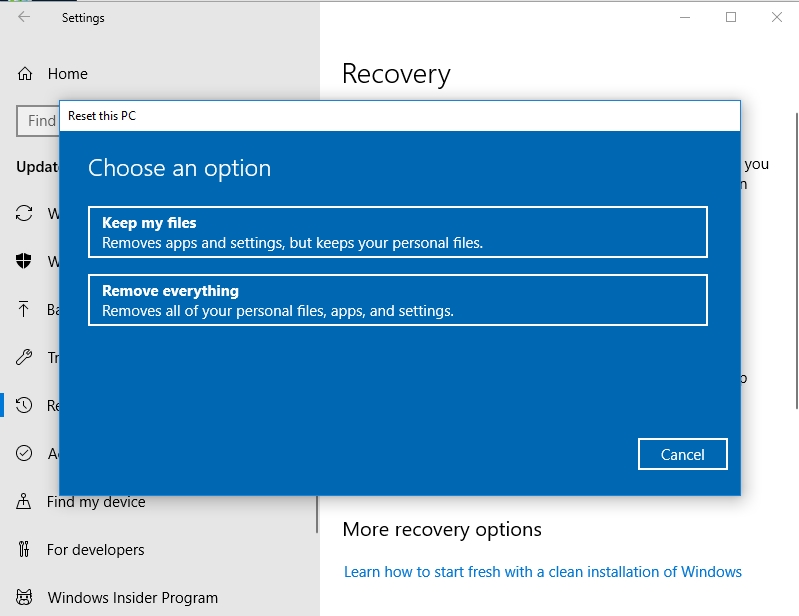The image size is (799, 616).
Task: Choose the Keep my files option
Action: pos(397,232)
